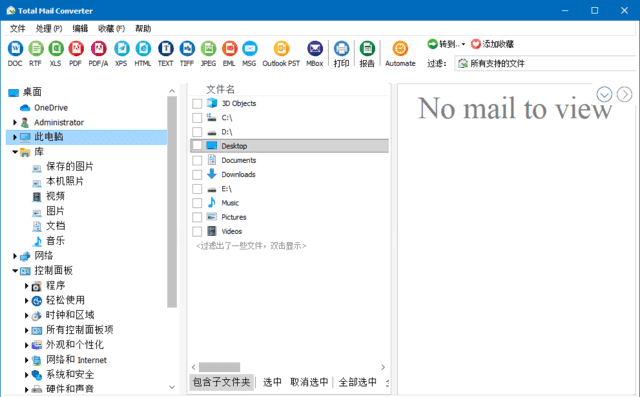Open the 编辑 menu
Screen dimensions: 640x397
(x=80, y=29)
